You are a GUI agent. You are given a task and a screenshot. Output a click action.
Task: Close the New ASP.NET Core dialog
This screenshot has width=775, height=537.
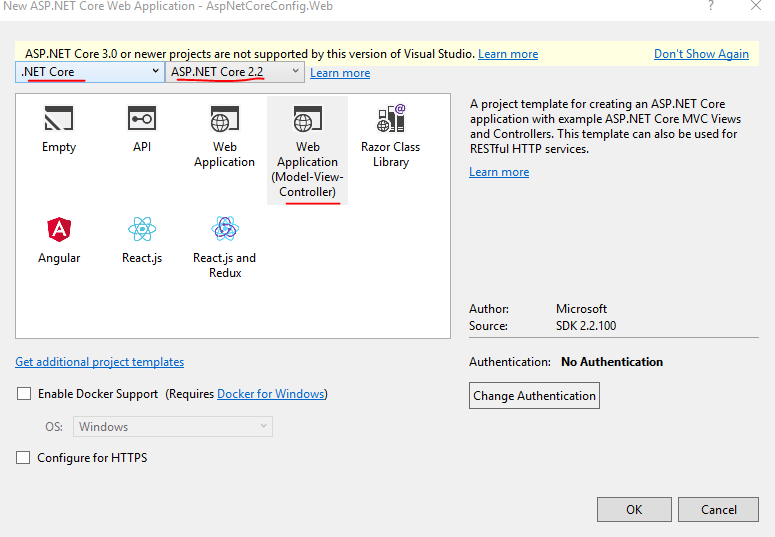coord(756,6)
